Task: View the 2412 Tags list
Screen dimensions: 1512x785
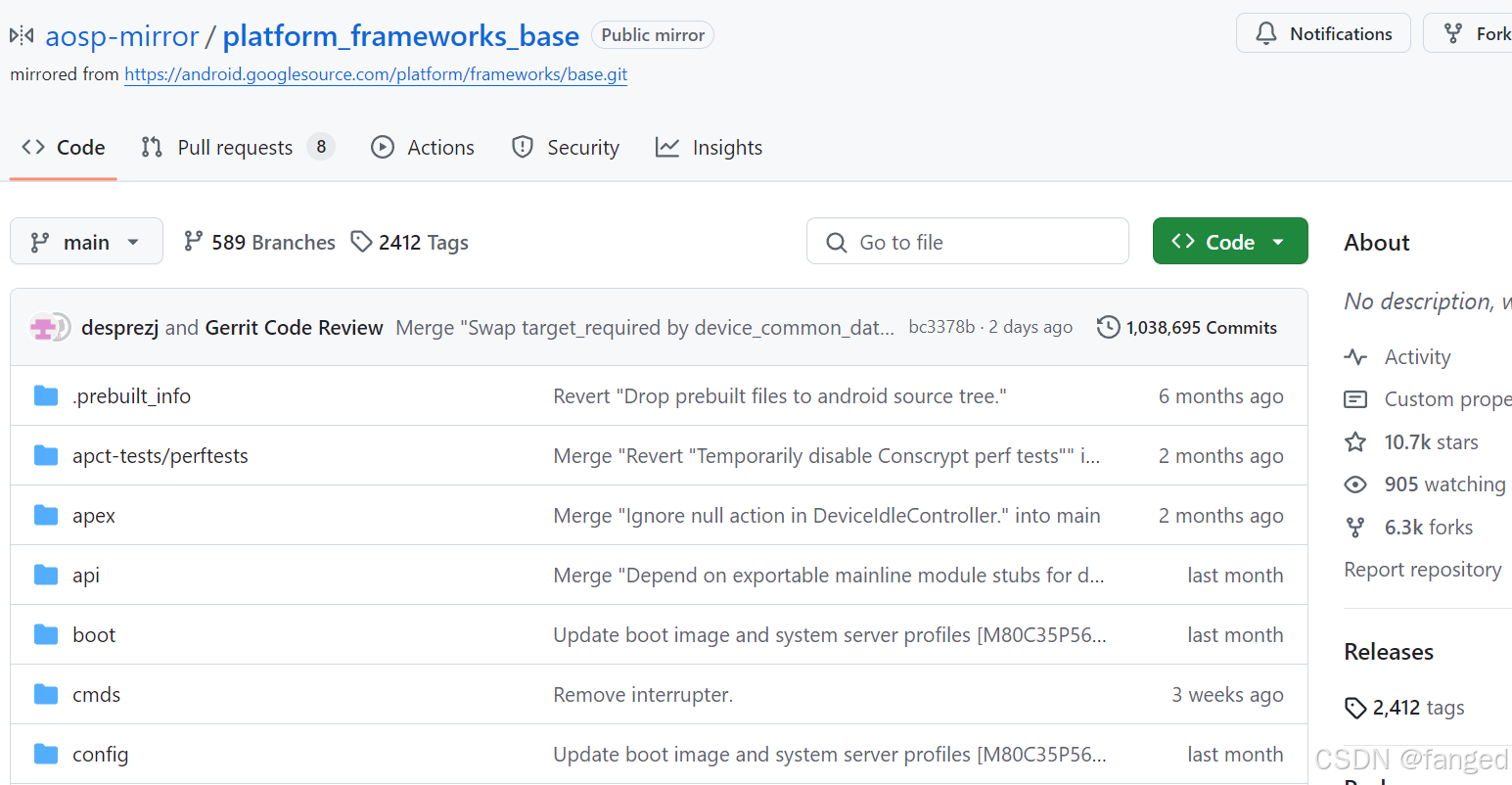Action: tap(410, 242)
